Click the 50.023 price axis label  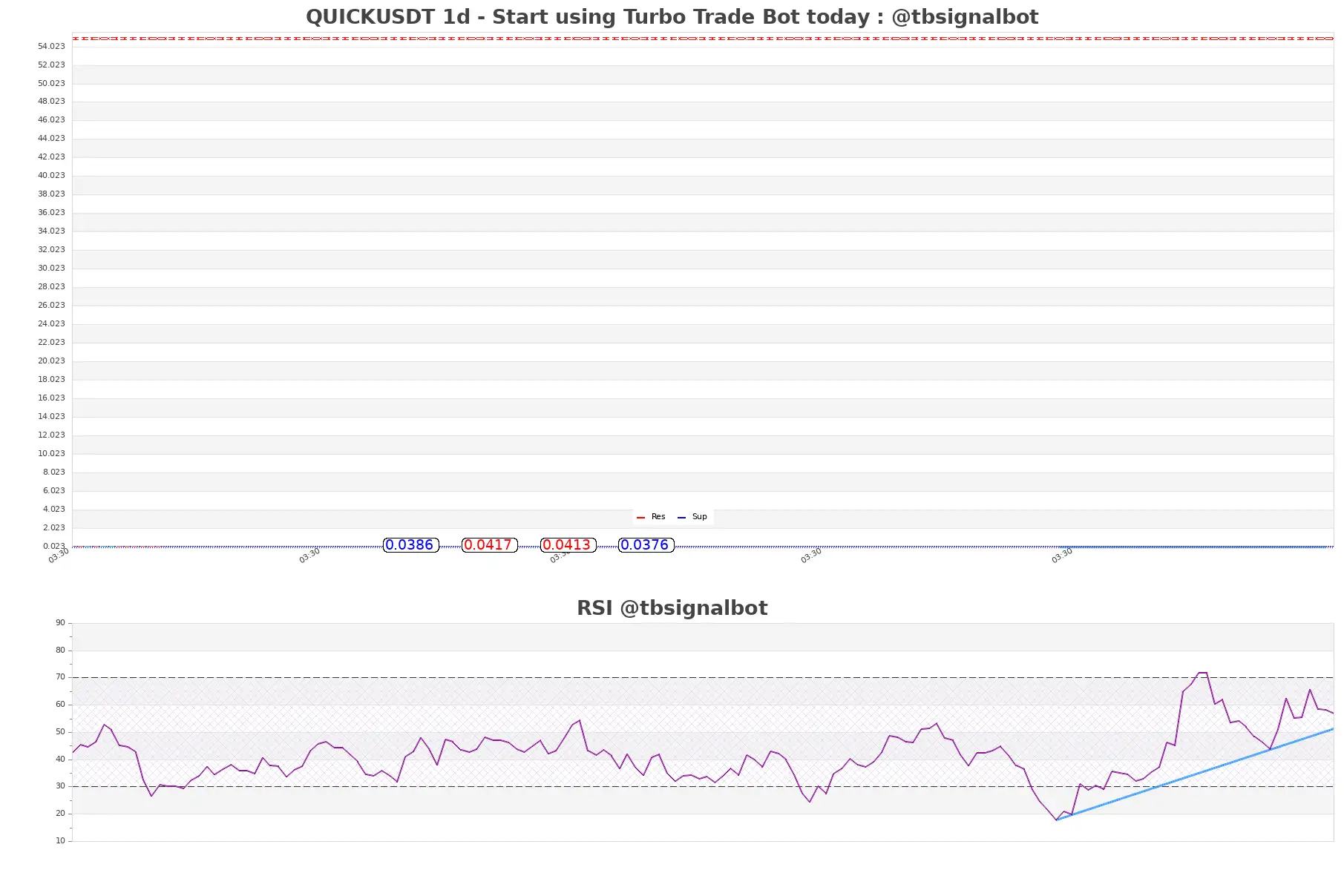coord(51,84)
